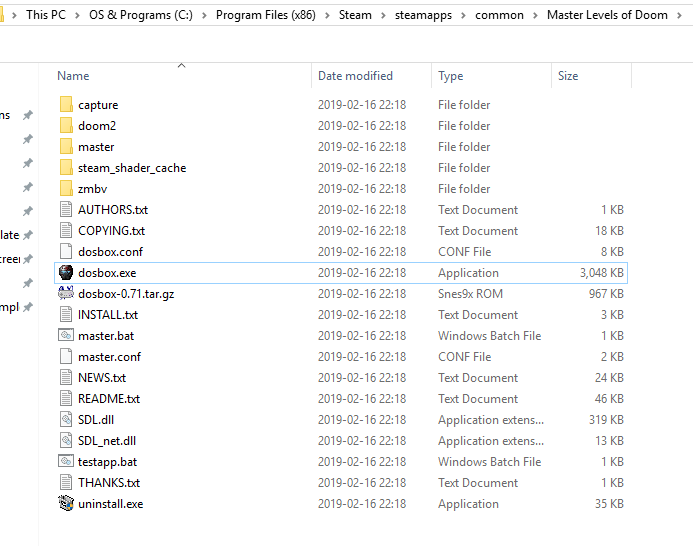Select the master.bat file name
Screen dimensions: 693x546
tap(106, 336)
